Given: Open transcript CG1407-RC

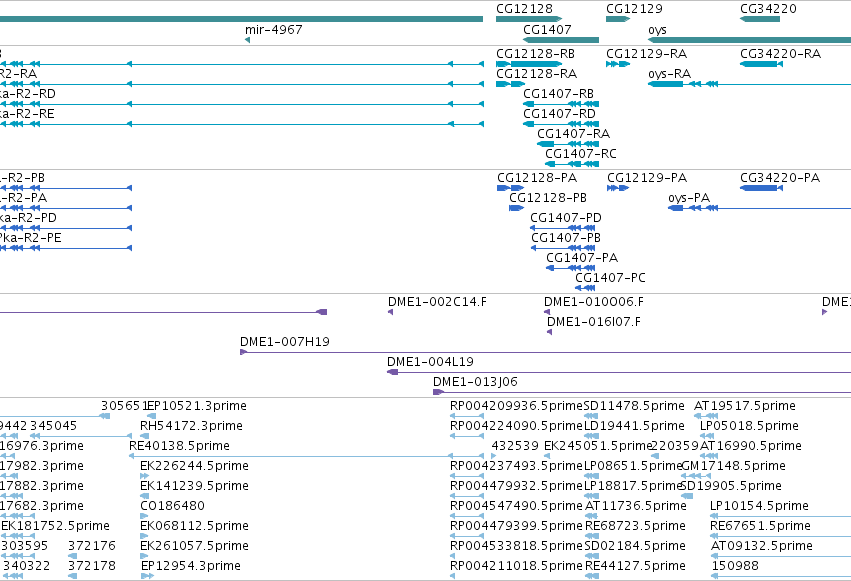Looking at the screenshot, I should click(x=581, y=154).
